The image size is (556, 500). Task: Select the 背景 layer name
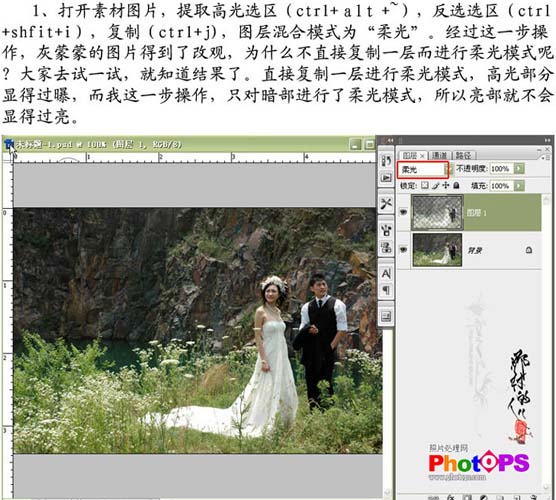475,250
